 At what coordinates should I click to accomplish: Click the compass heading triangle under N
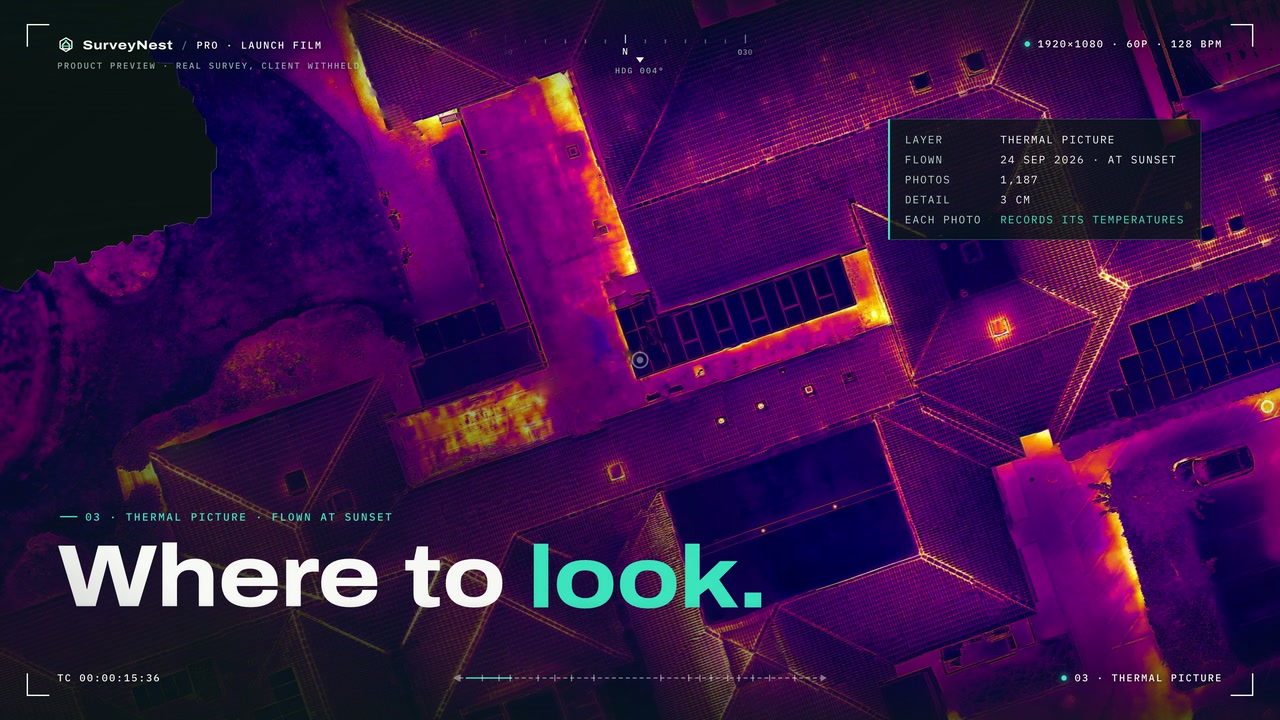[x=640, y=60]
